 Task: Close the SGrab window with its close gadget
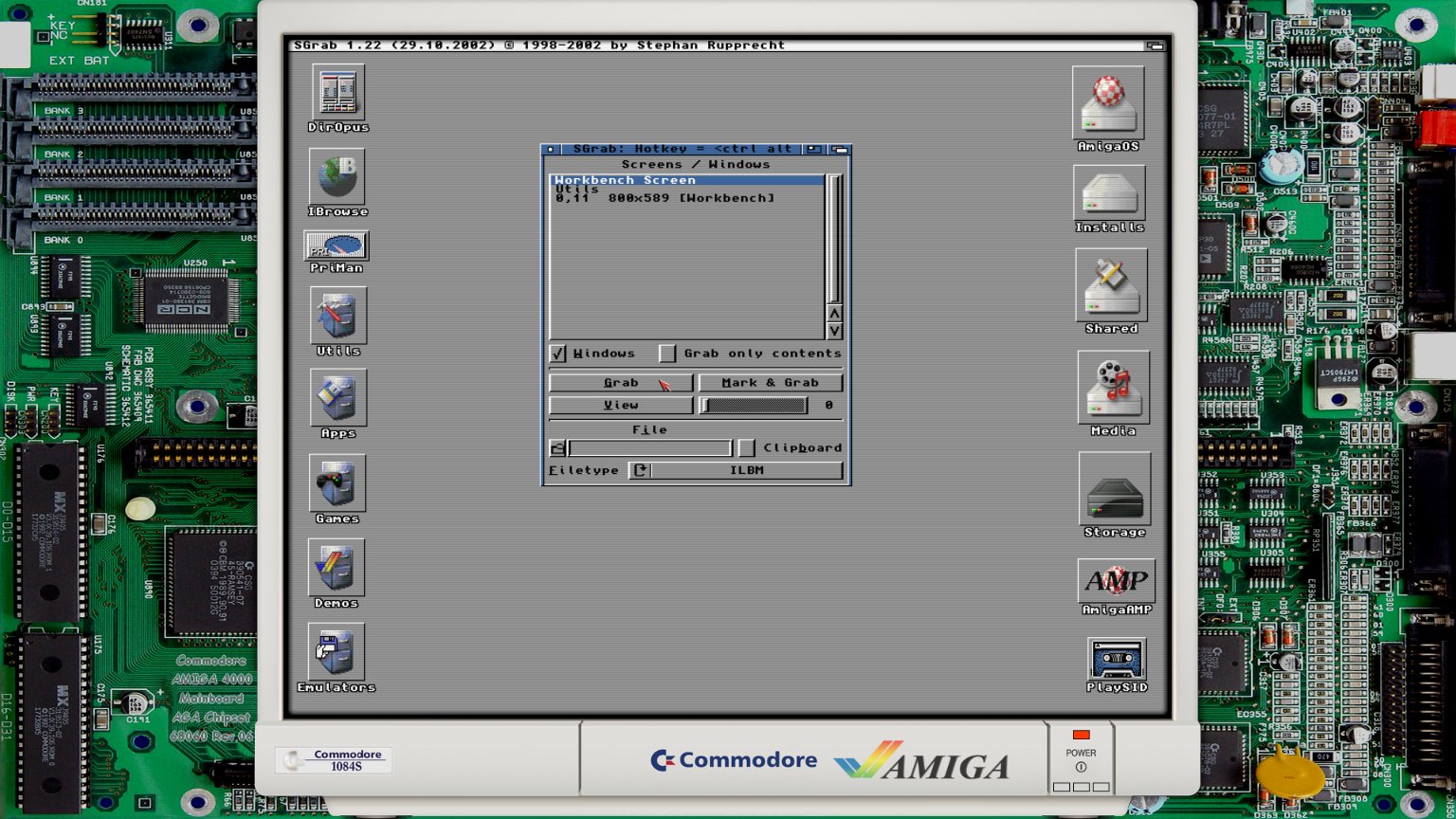(550, 149)
